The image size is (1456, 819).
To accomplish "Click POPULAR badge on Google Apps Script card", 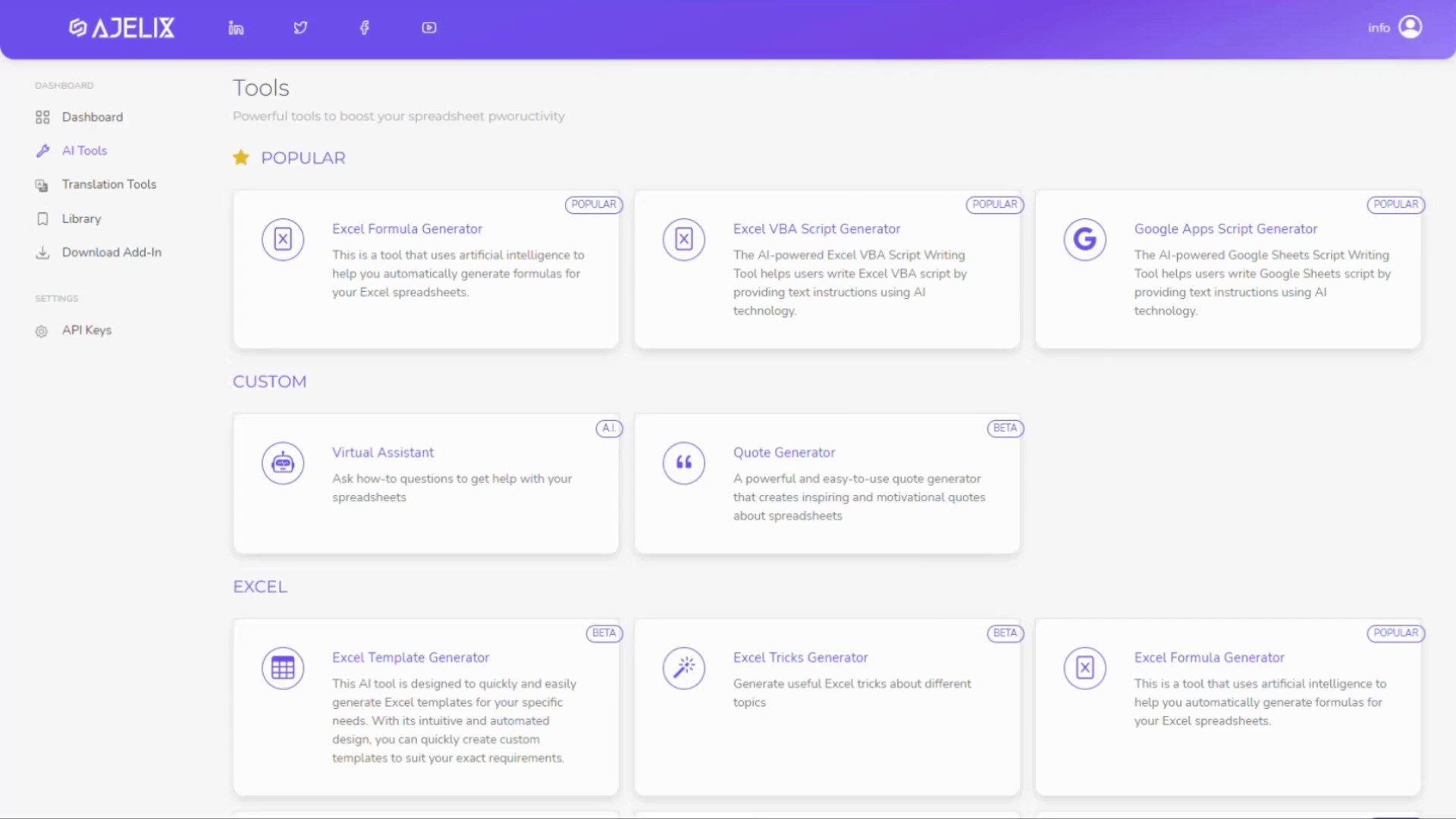I will 1395,205.
